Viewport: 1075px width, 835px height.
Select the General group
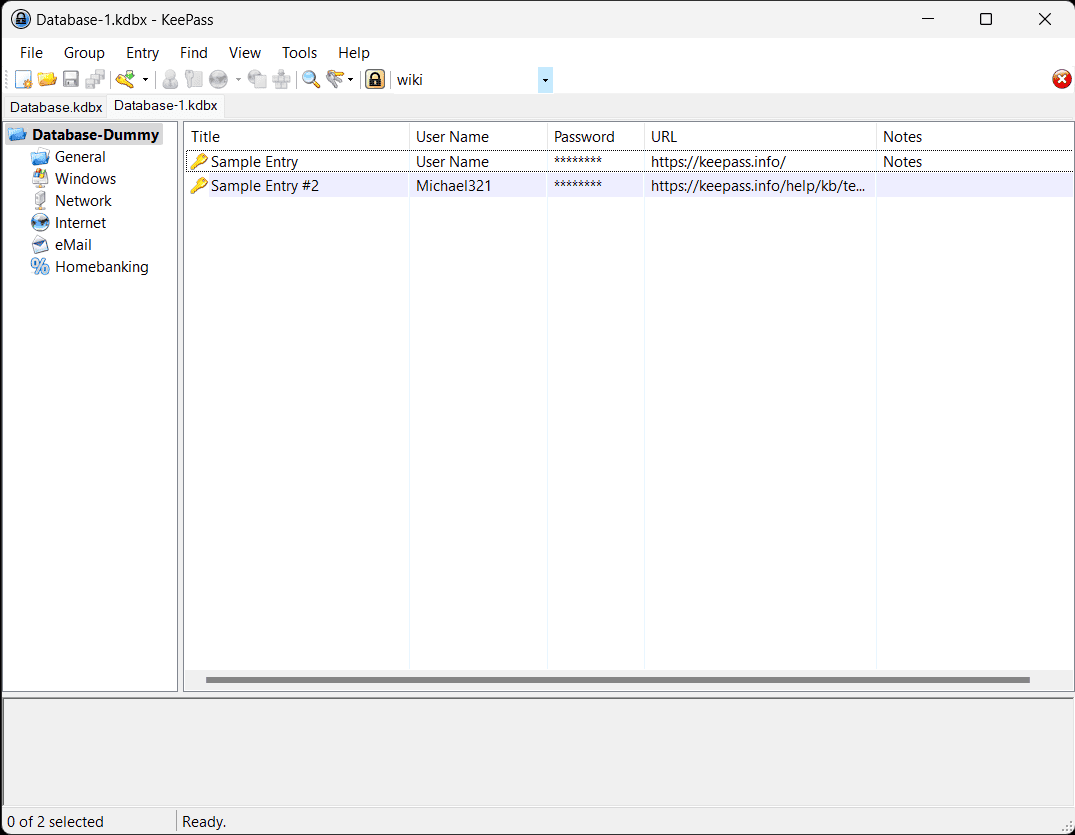80,157
